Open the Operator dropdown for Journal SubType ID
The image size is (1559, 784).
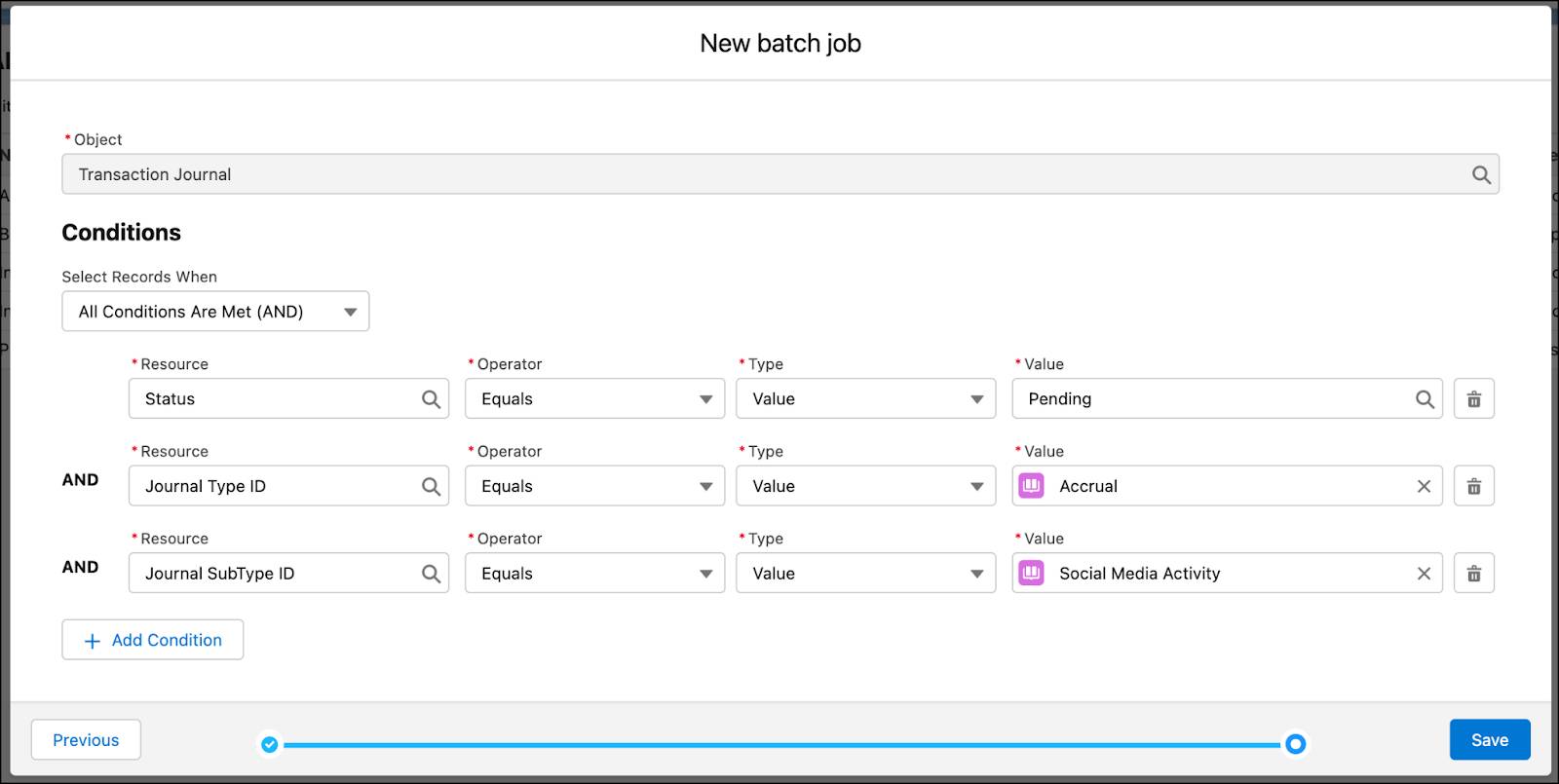tap(594, 574)
